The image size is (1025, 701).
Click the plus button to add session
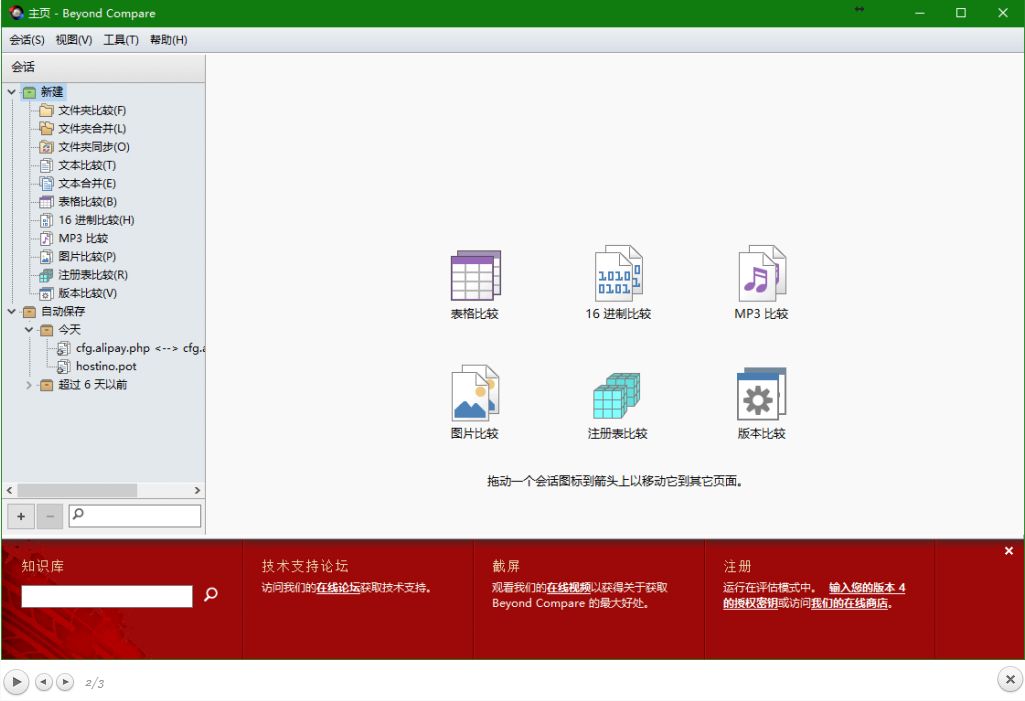[21, 517]
